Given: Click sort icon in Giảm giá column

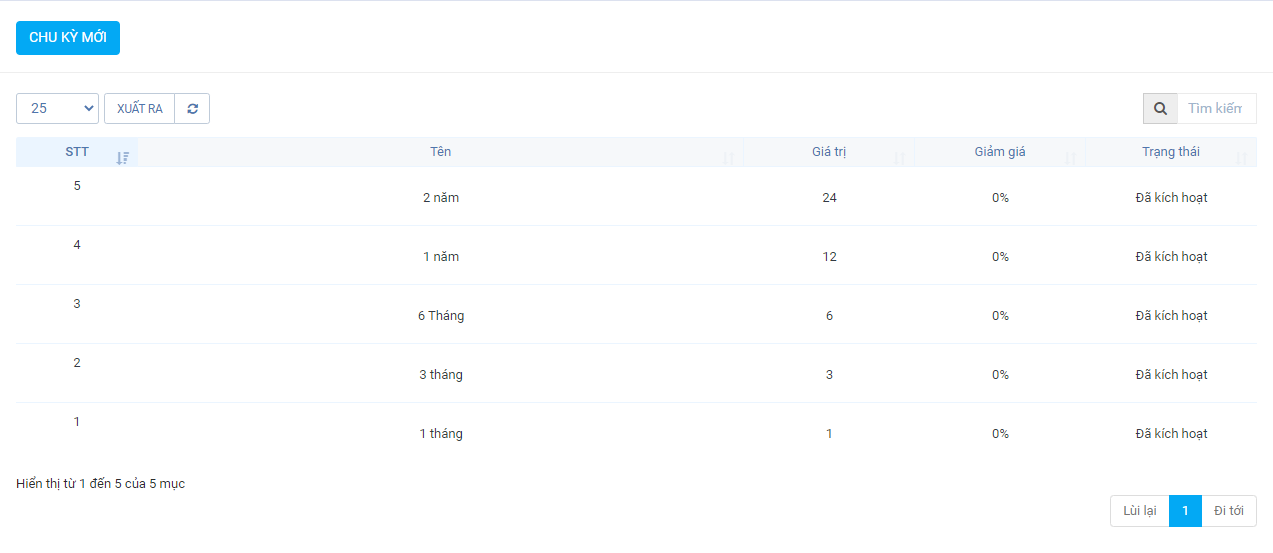Looking at the screenshot, I should pos(1070,158).
